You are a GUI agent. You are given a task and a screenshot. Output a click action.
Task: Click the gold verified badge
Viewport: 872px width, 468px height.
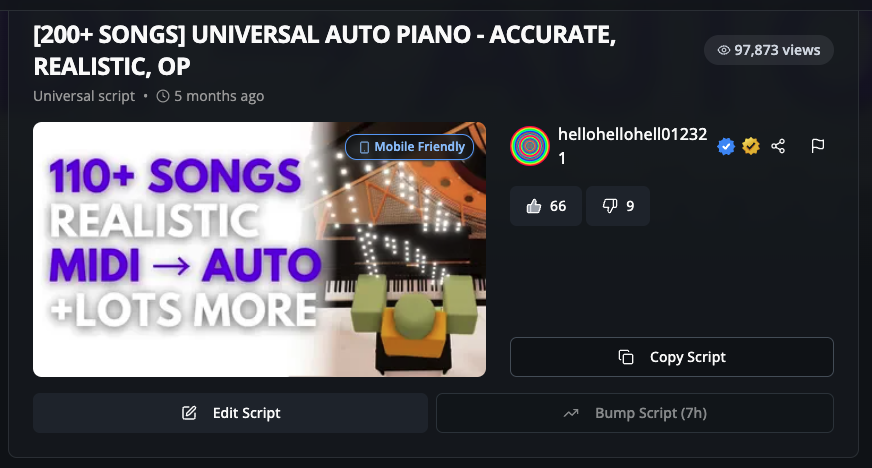751,146
